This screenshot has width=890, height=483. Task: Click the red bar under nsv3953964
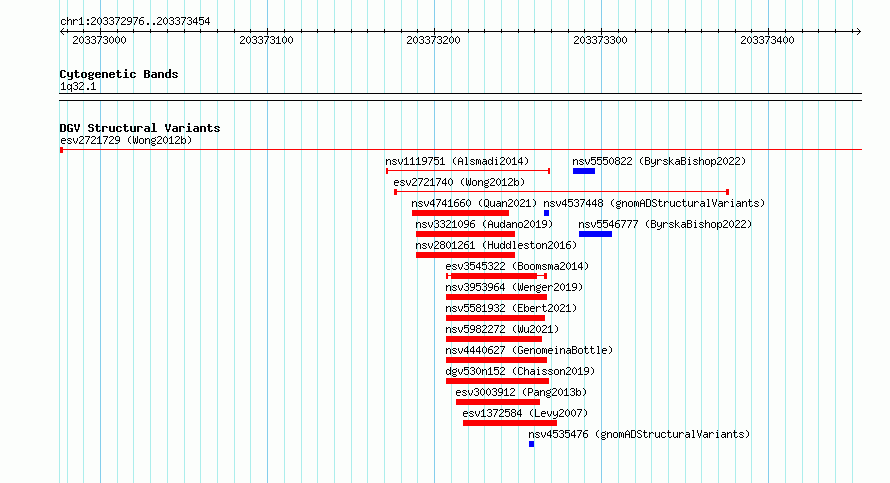coord(497,297)
